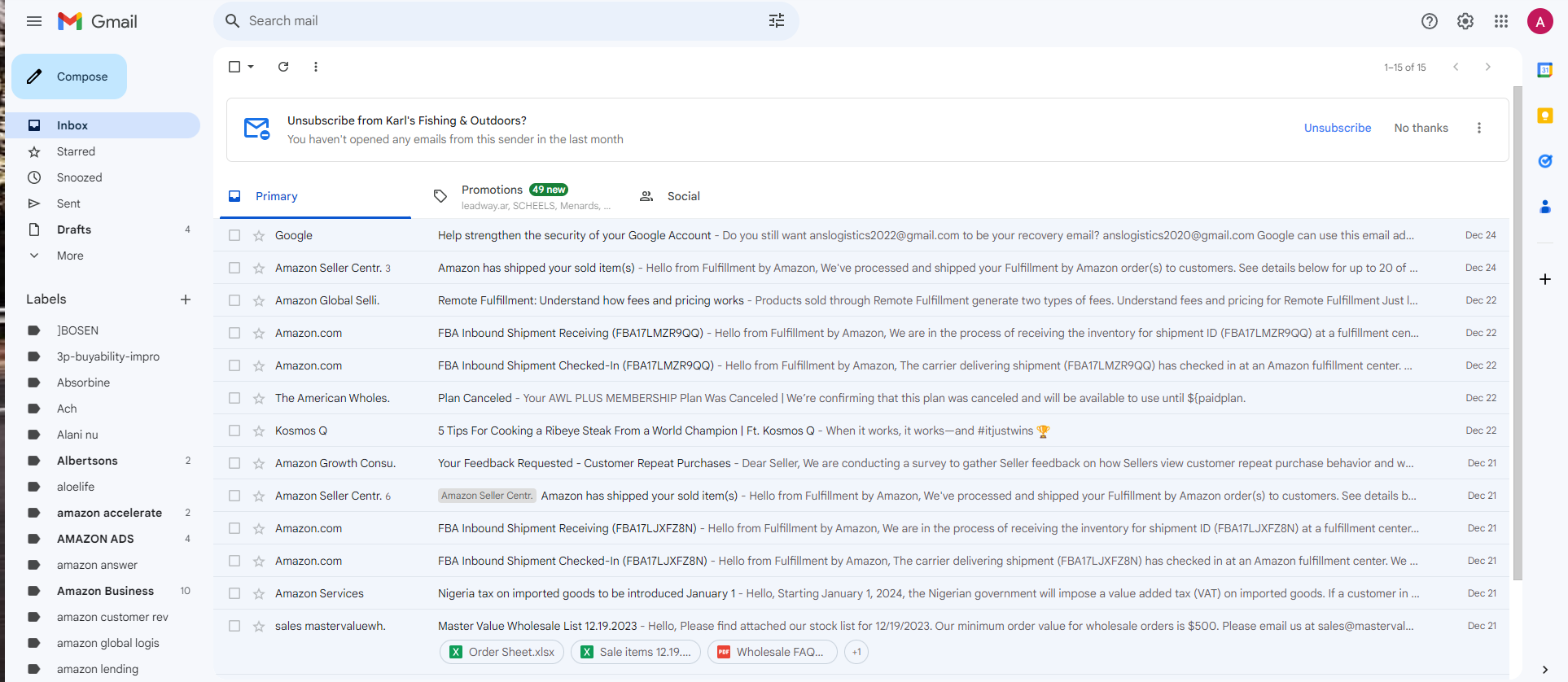Viewport: 1568px width, 682px height.
Task: Select the Amazon Services email checkbox
Action: click(x=234, y=593)
